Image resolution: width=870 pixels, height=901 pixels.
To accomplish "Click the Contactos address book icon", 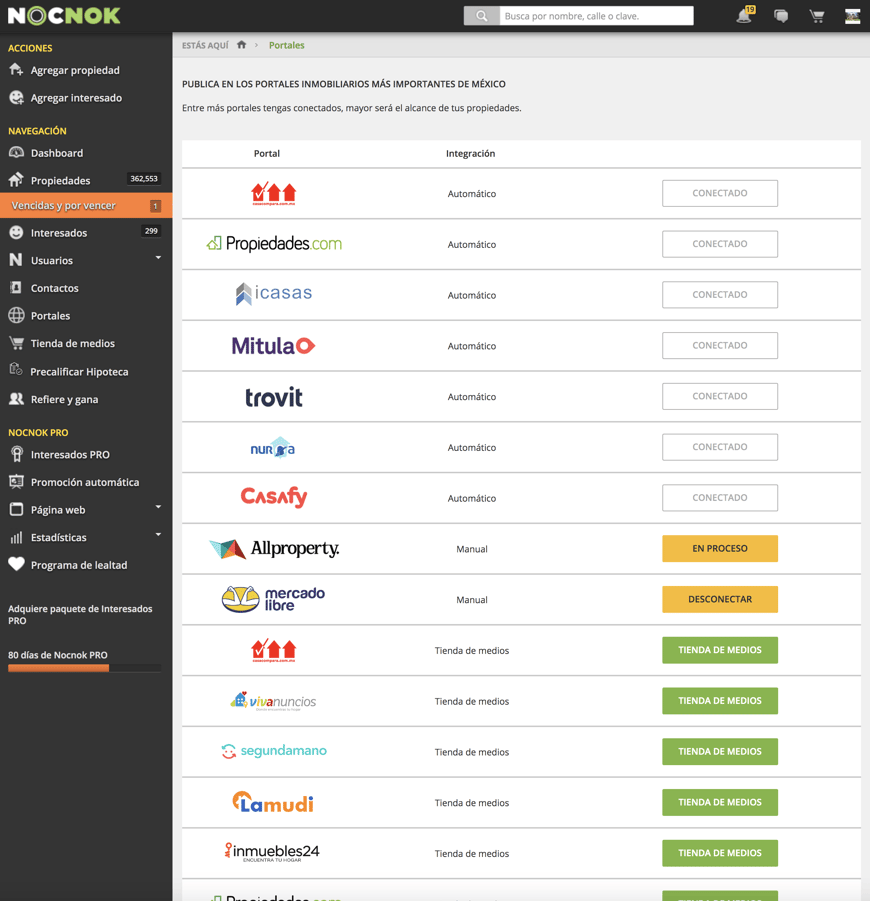I will coord(16,288).
